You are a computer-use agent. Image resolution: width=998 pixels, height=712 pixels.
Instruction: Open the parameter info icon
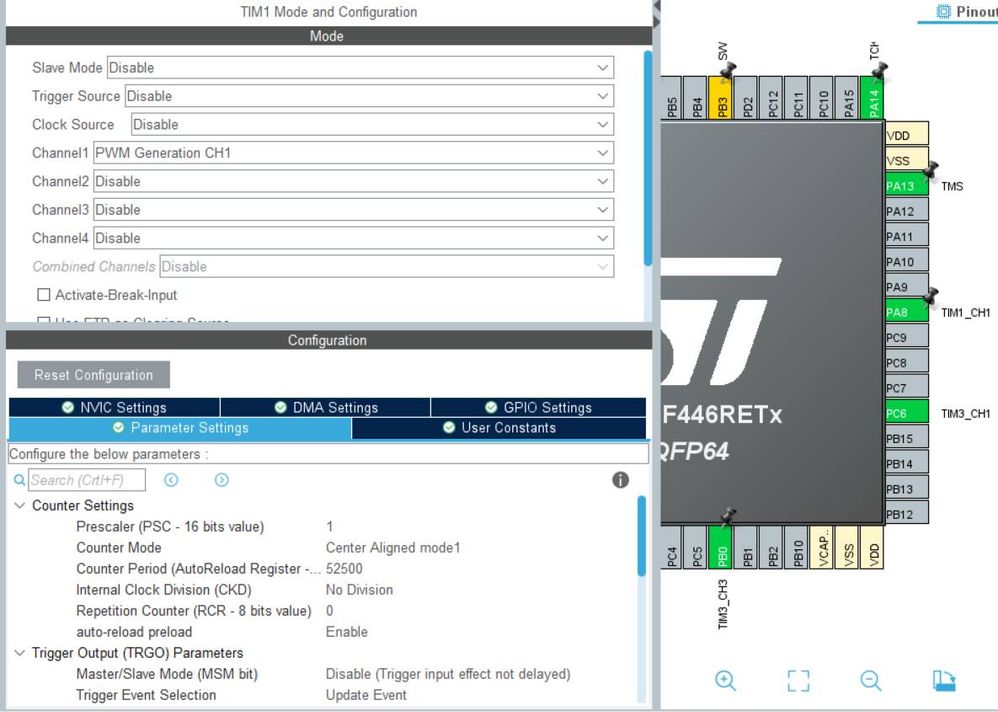point(621,480)
